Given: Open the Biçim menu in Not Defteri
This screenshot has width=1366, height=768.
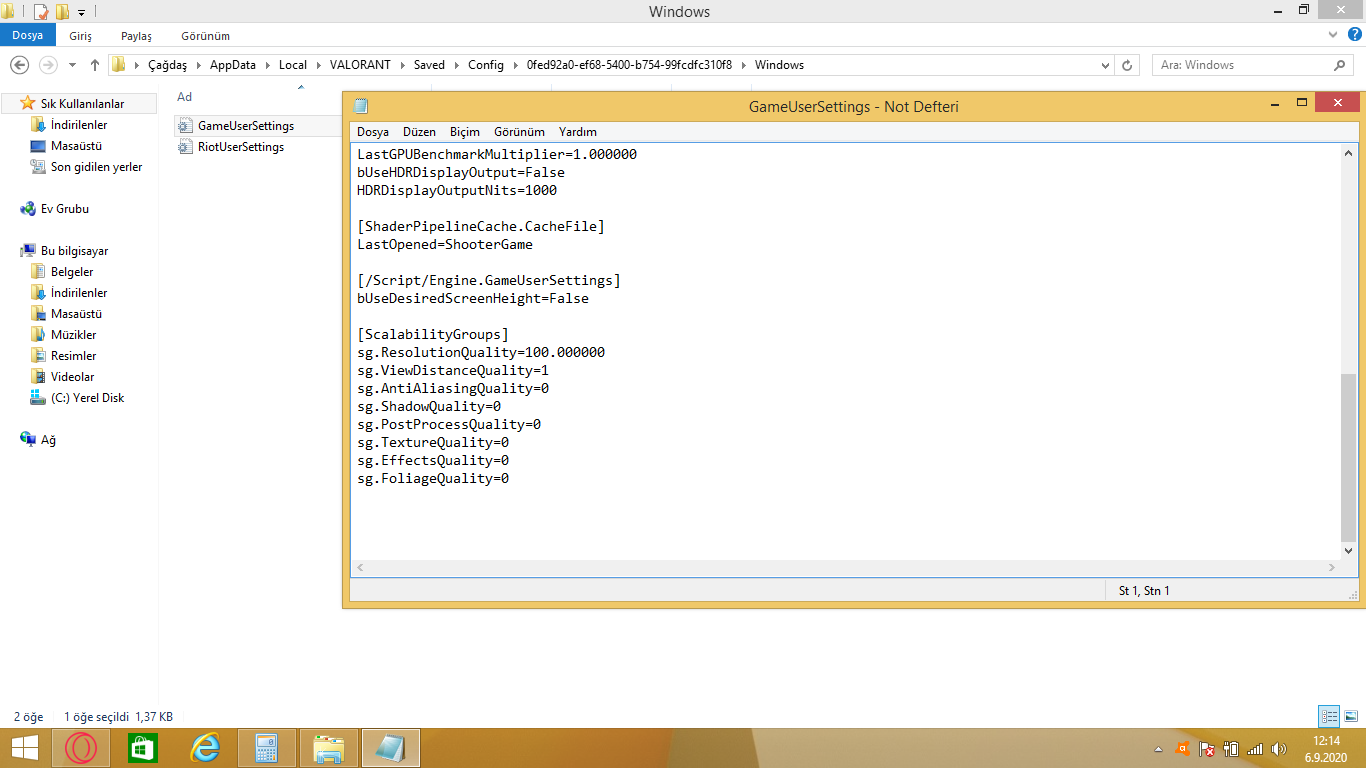Looking at the screenshot, I should tap(465, 132).
